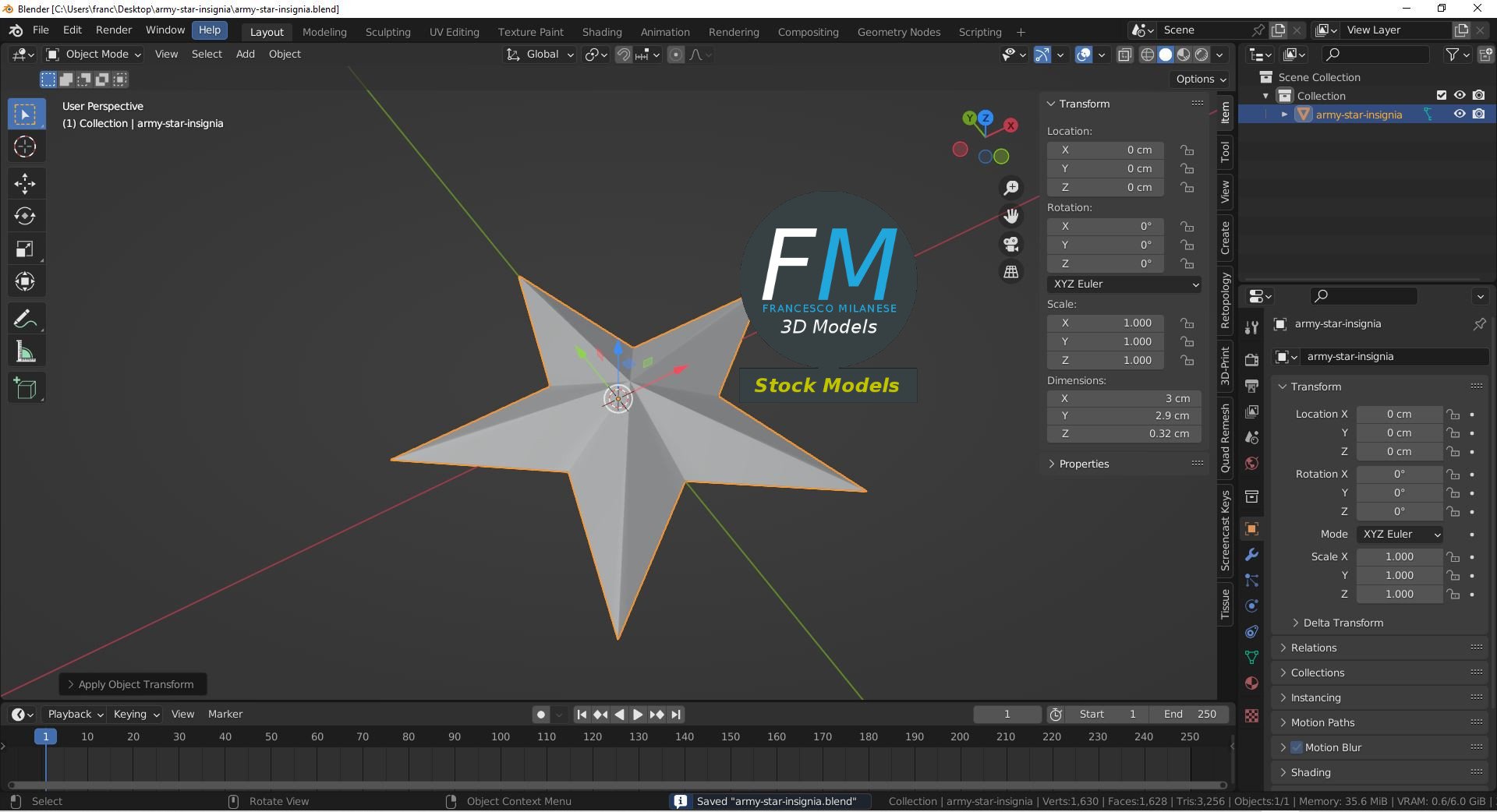
Task: Open Texture properties checker icon
Action: coord(1251,715)
